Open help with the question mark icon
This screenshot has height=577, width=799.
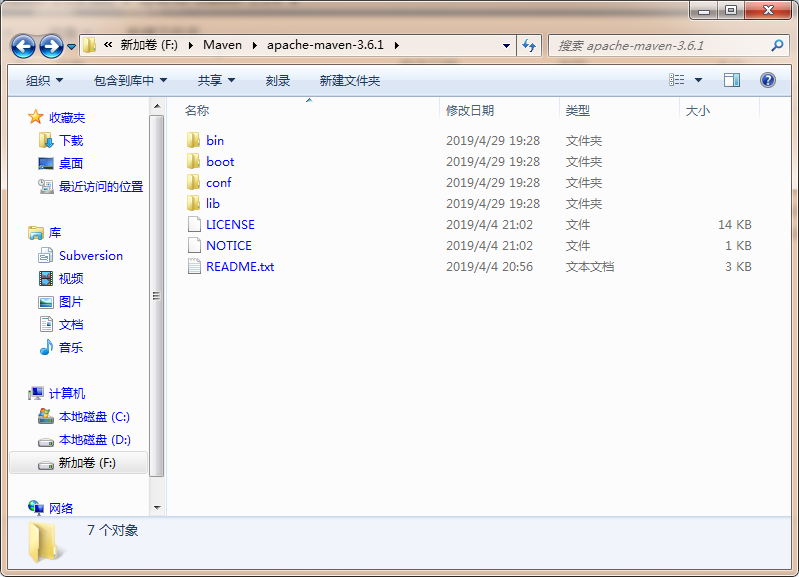[x=767, y=80]
